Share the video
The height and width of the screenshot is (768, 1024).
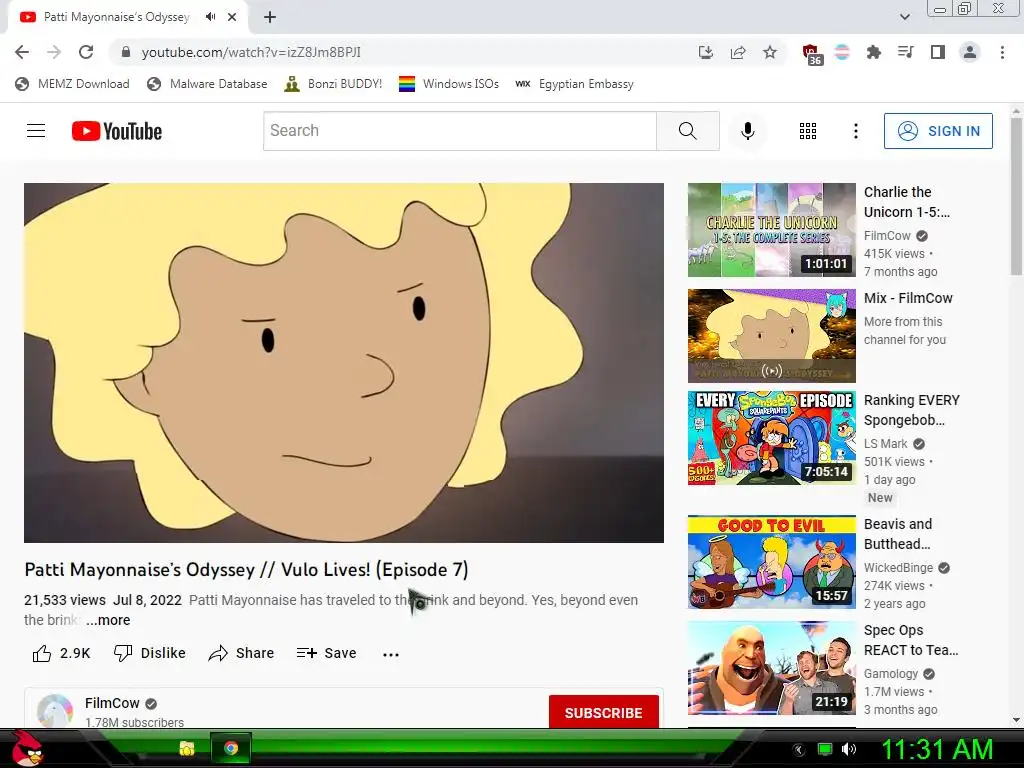[241, 653]
